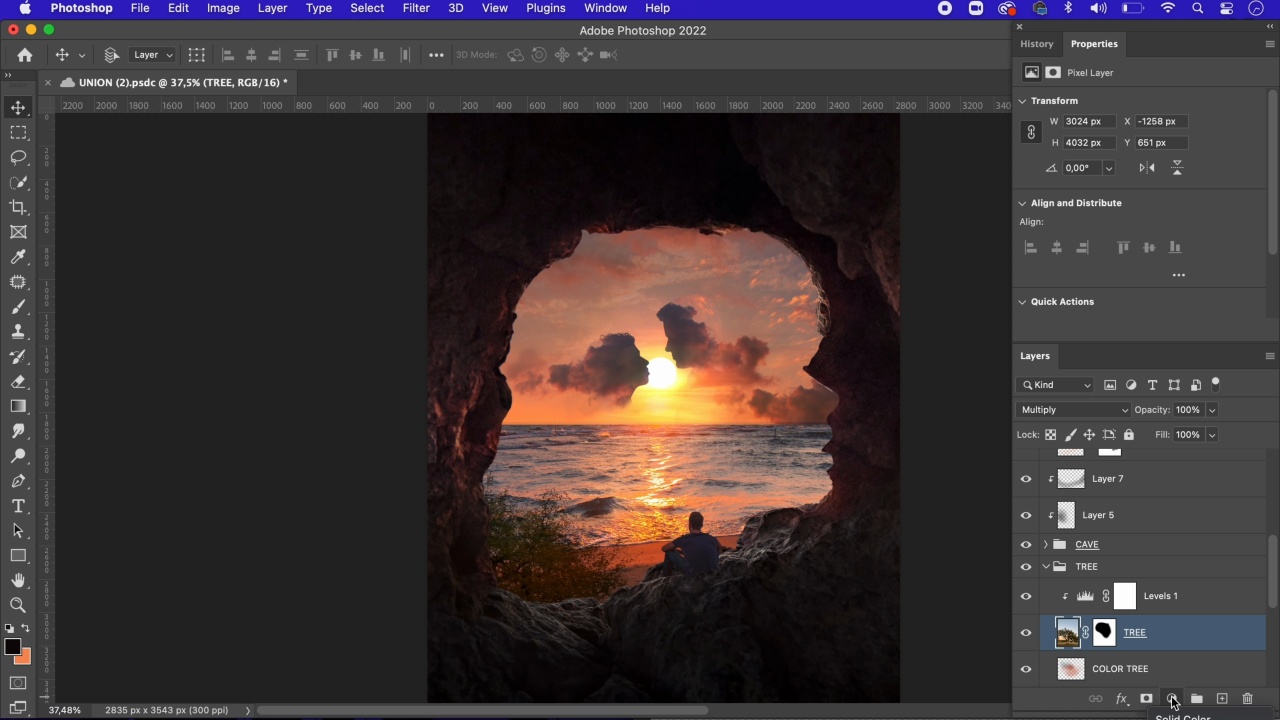Open the Filter menu

pyautogui.click(x=416, y=8)
